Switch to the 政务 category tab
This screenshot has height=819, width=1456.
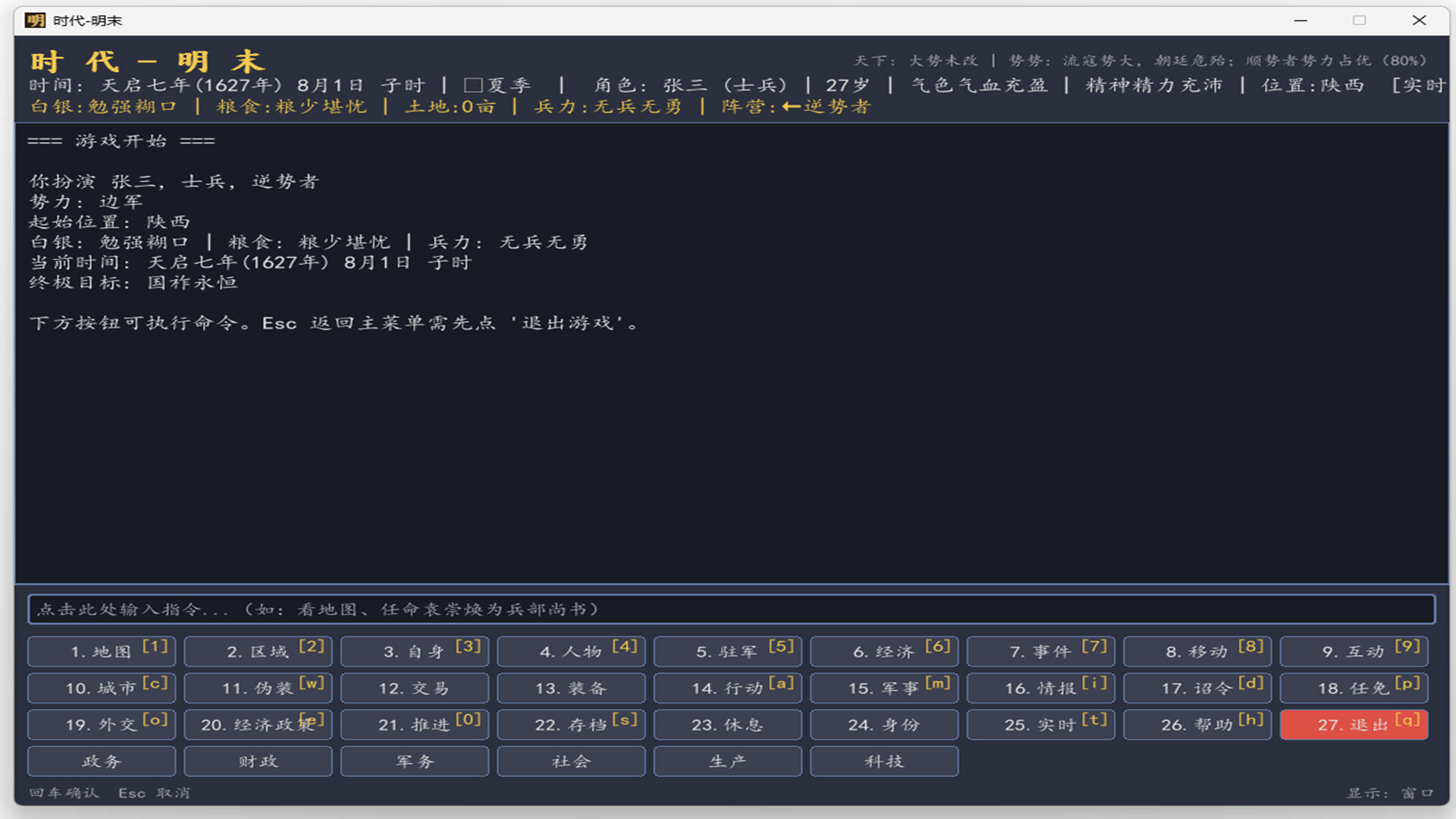[x=102, y=761]
